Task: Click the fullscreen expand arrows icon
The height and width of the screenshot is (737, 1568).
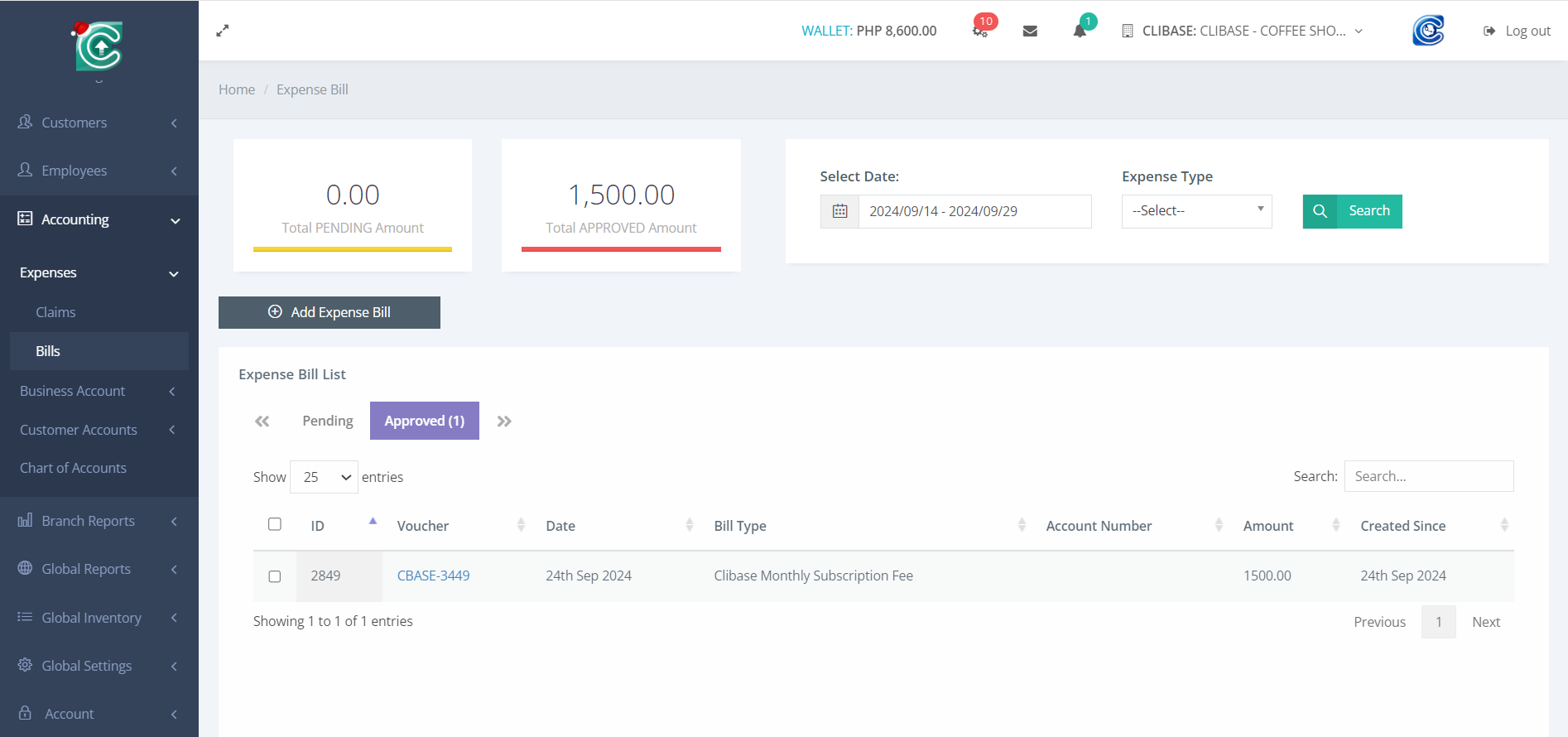Action: coord(222,31)
